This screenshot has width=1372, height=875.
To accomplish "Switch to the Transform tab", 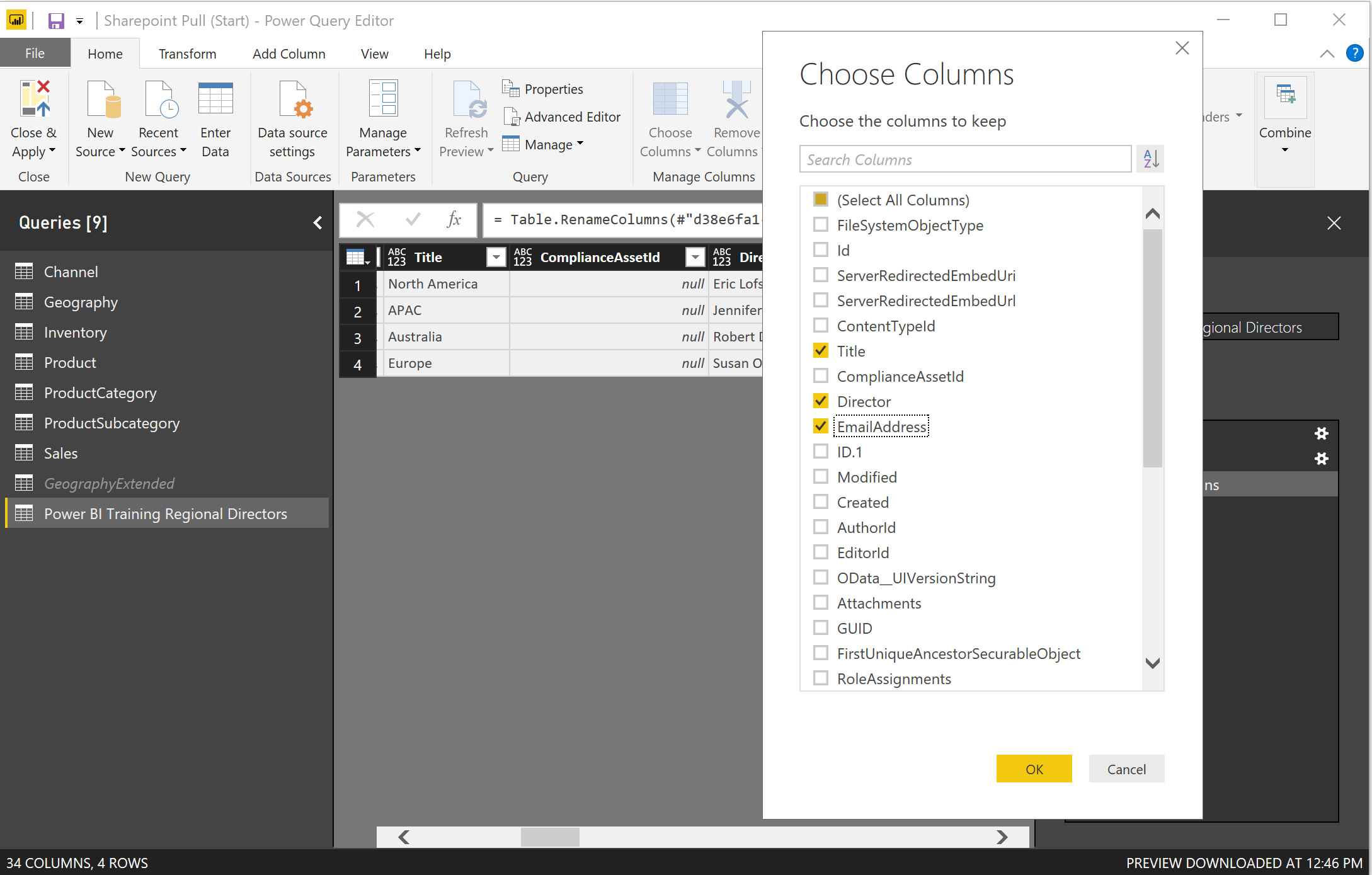I will pyautogui.click(x=187, y=54).
